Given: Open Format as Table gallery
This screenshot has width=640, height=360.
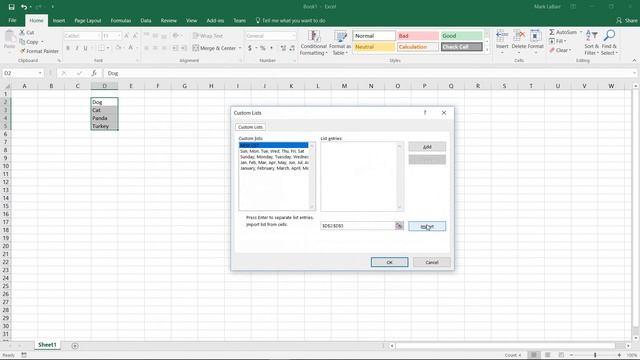Looking at the screenshot, I should coord(340,43).
